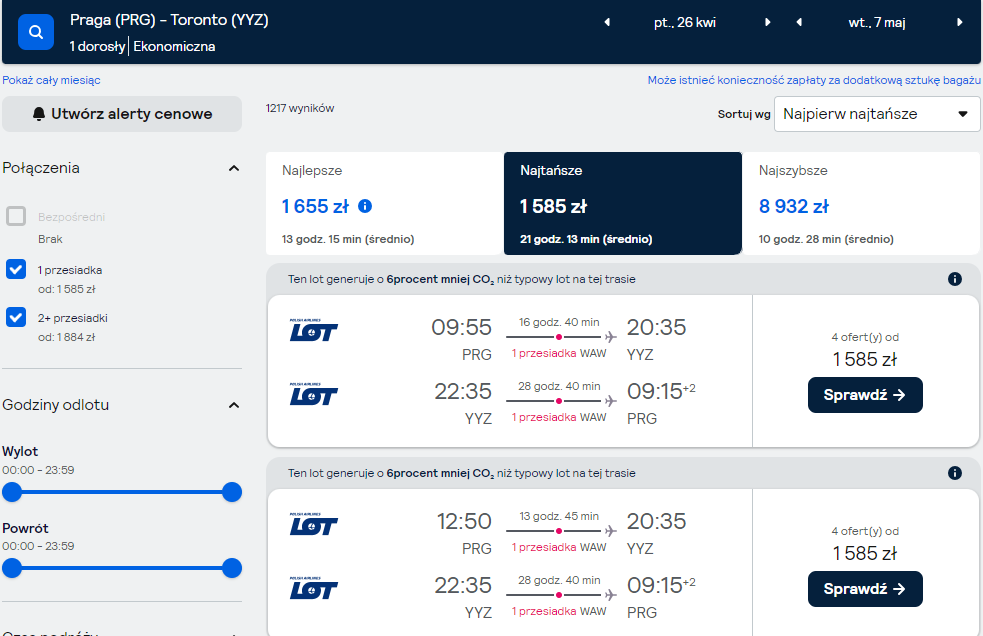Go to next departure date after pt., 26 kwi

tap(767, 23)
